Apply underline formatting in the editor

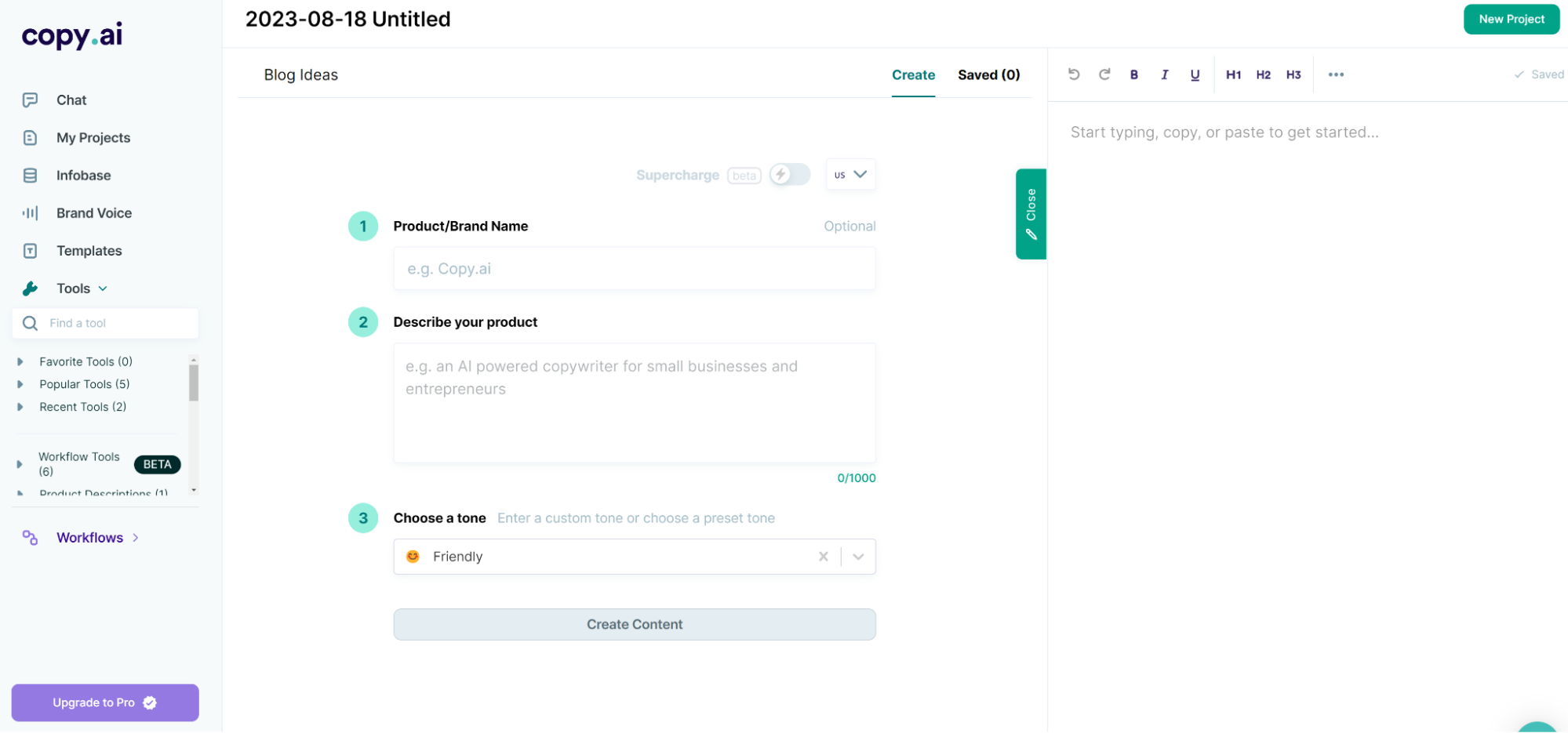point(1195,74)
